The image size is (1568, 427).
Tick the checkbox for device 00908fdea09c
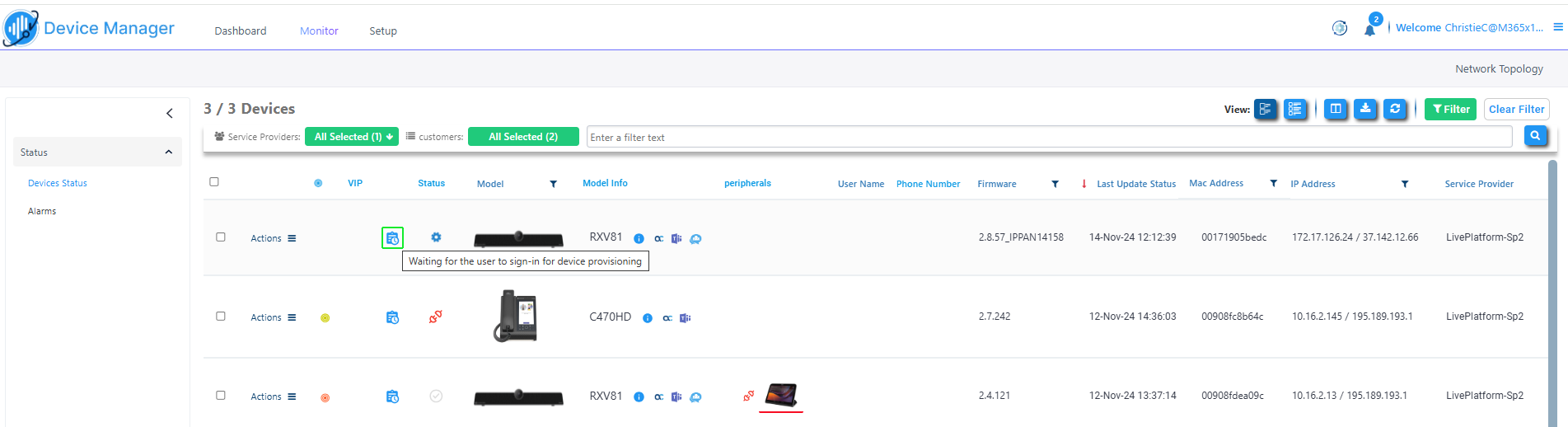[x=221, y=395]
